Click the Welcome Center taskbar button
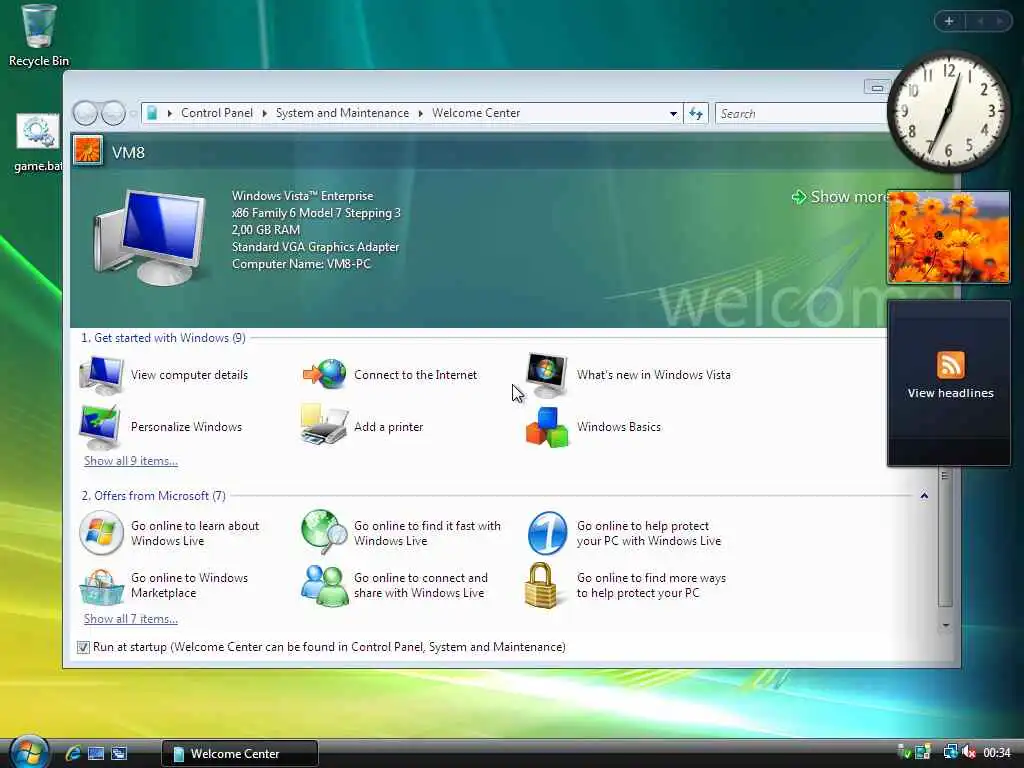Viewport: 1024px width, 768px height. coord(240,753)
